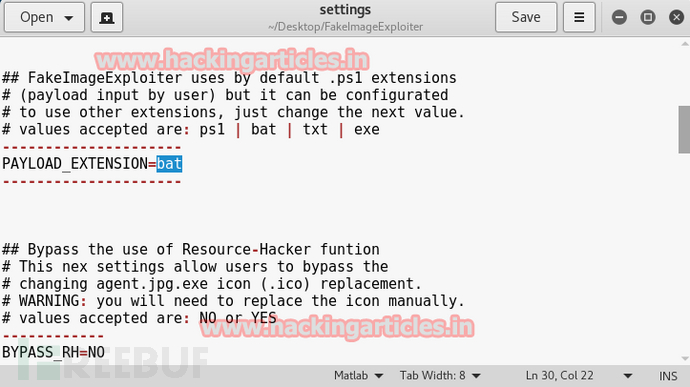Expand the Matlab syntax language selector

pyautogui.click(x=358, y=376)
